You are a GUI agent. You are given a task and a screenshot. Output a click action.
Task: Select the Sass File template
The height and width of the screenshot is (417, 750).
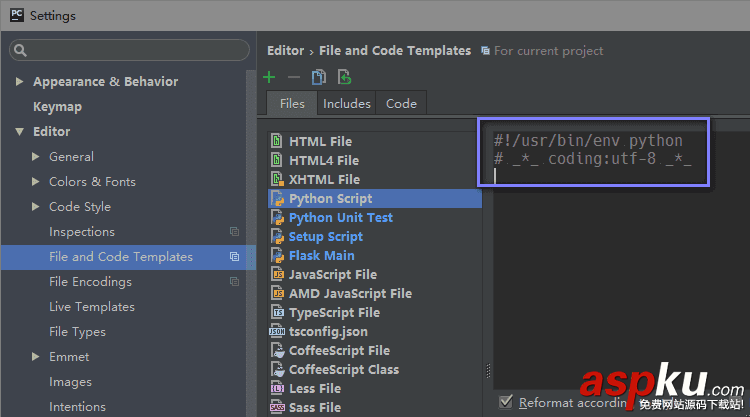click(315, 407)
